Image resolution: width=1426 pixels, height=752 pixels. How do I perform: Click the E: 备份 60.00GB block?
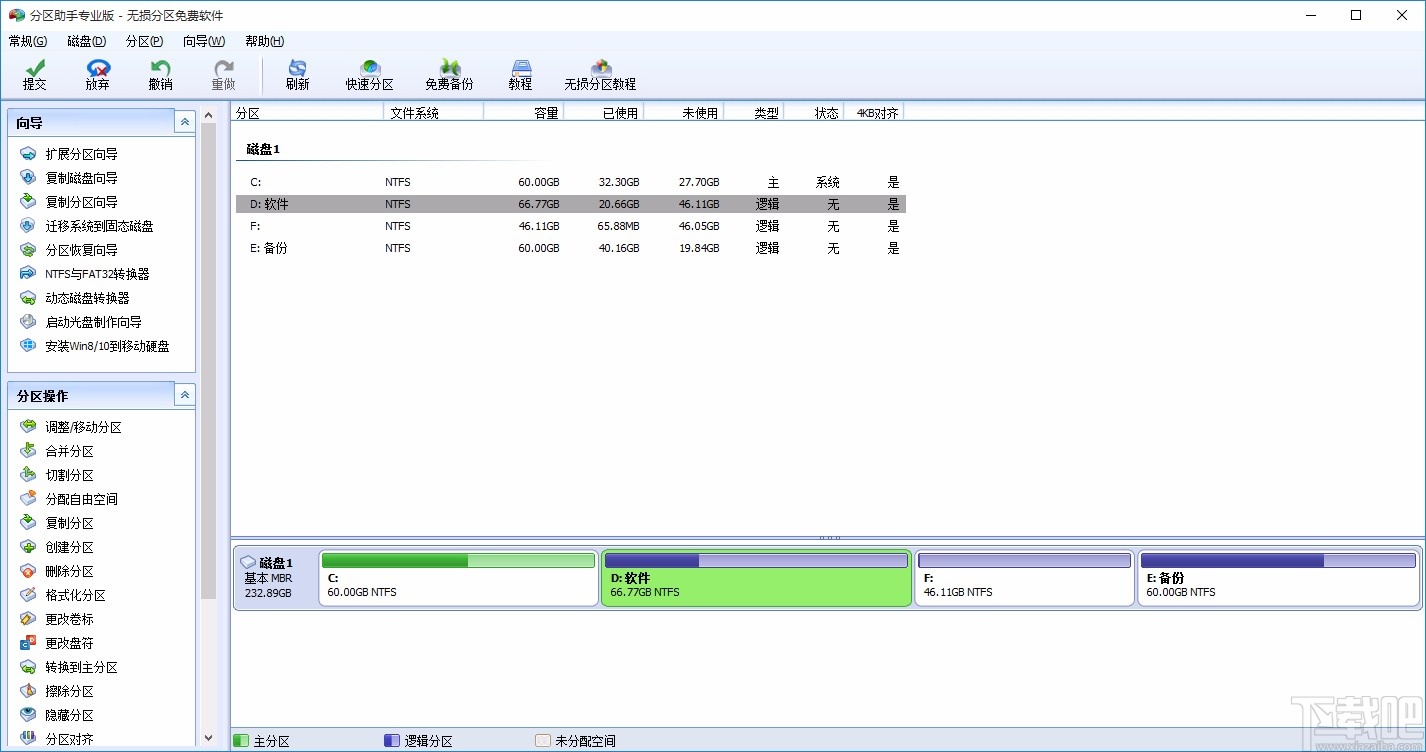point(1278,578)
